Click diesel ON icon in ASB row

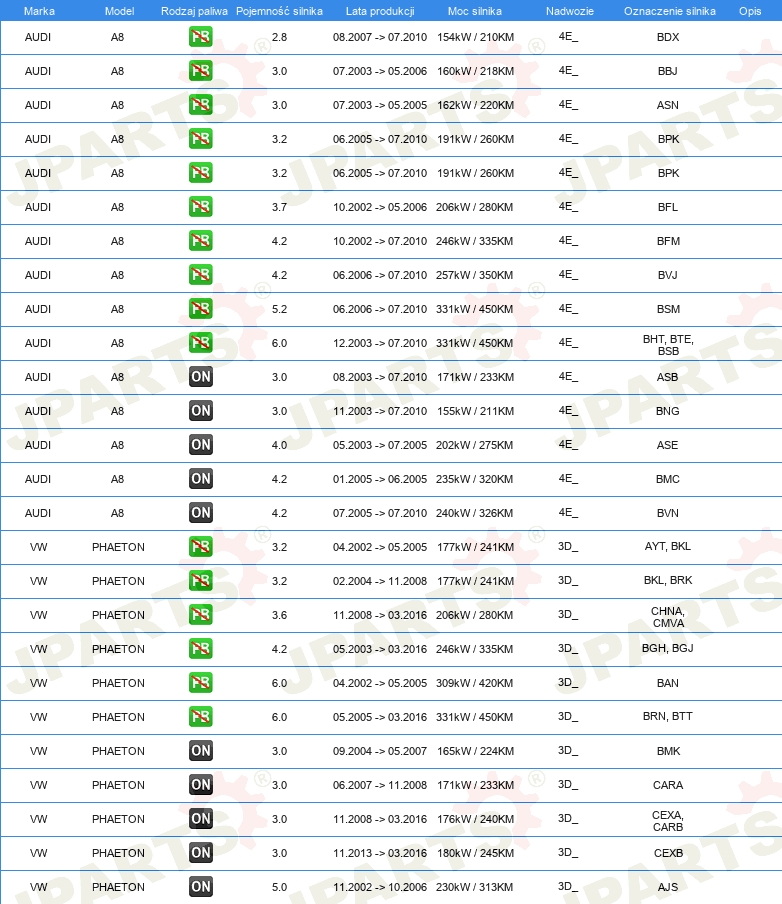[201, 377]
